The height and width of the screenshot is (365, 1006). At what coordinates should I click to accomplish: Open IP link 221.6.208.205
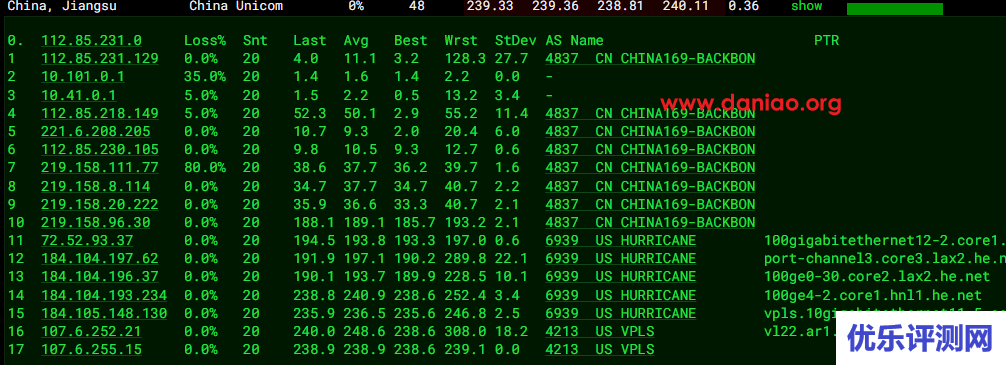(96, 132)
